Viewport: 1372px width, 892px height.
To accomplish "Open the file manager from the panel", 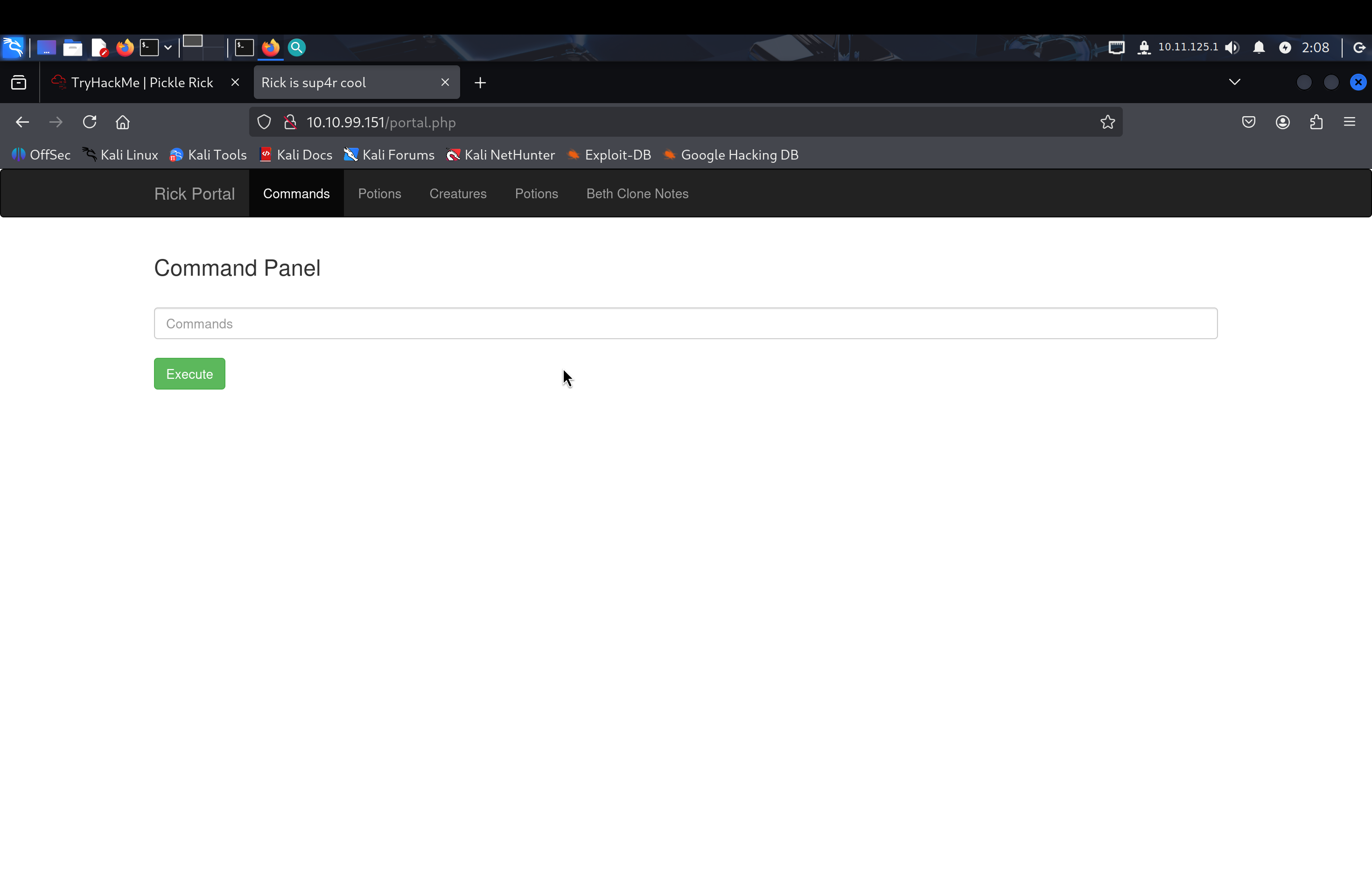I will click(x=73, y=47).
